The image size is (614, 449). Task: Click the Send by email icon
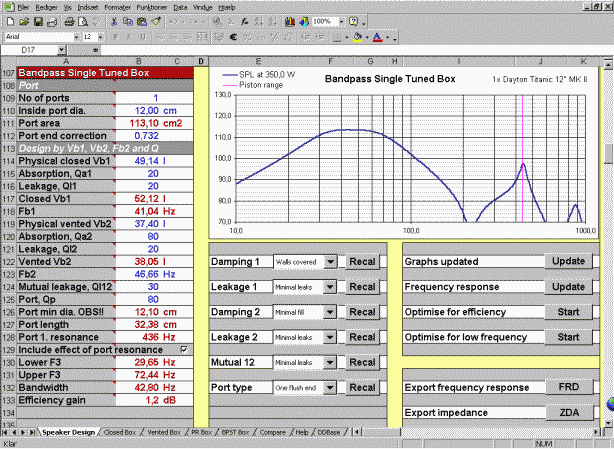(x=52, y=22)
